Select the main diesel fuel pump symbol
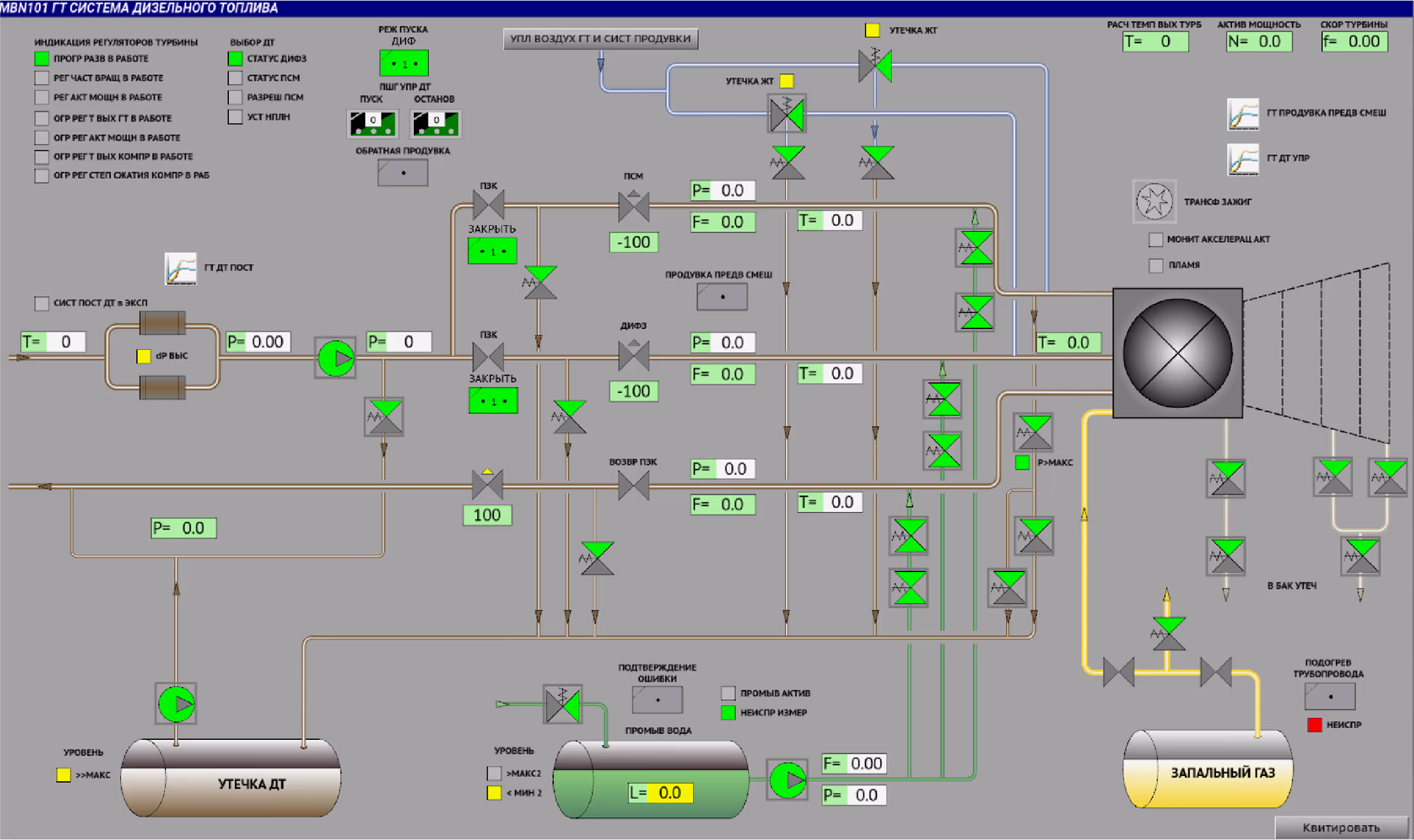1414x840 pixels. [x=336, y=359]
